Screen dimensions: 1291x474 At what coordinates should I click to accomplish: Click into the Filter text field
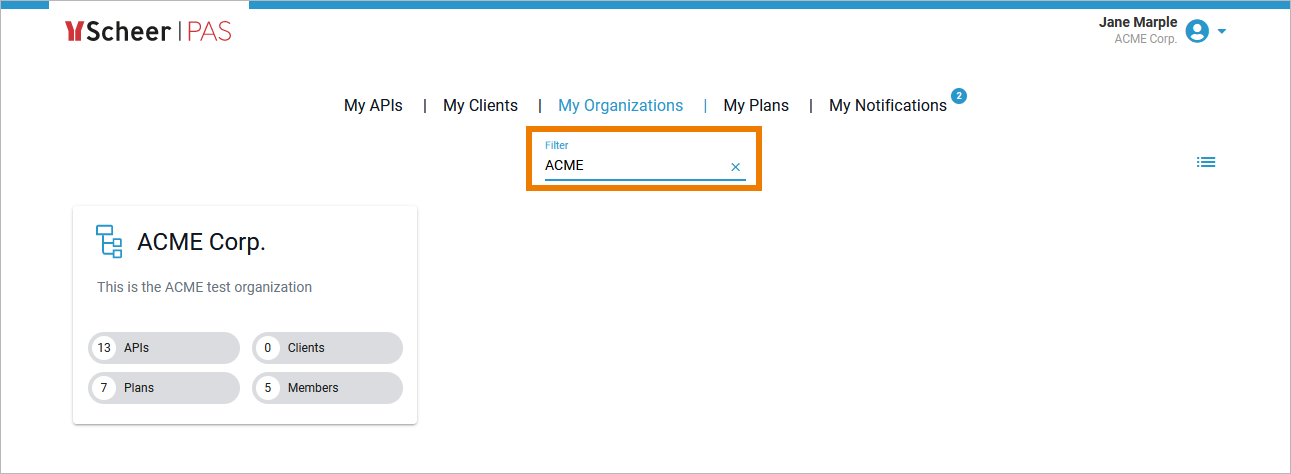coord(630,166)
